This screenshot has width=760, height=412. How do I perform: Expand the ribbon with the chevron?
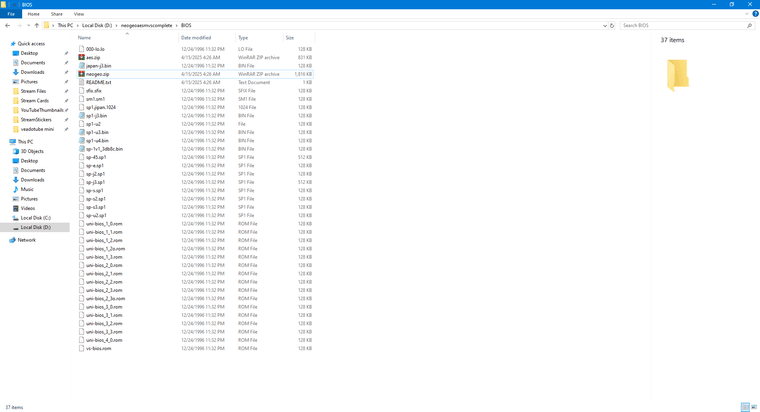click(x=747, y=14)
